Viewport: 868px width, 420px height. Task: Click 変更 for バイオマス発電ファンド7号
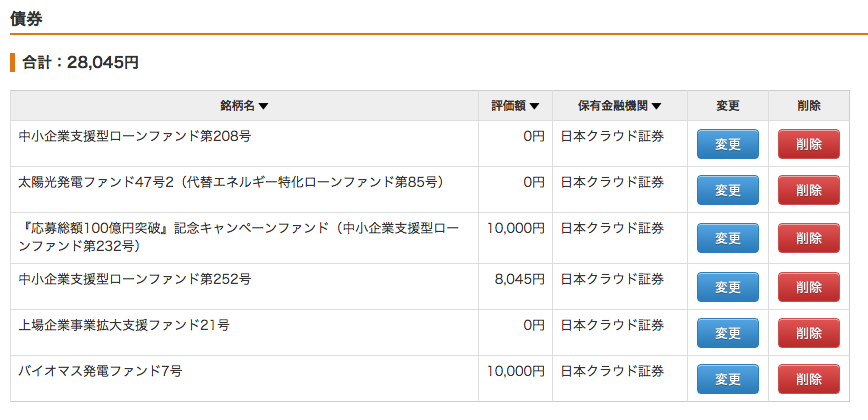(x=727, y=378)
